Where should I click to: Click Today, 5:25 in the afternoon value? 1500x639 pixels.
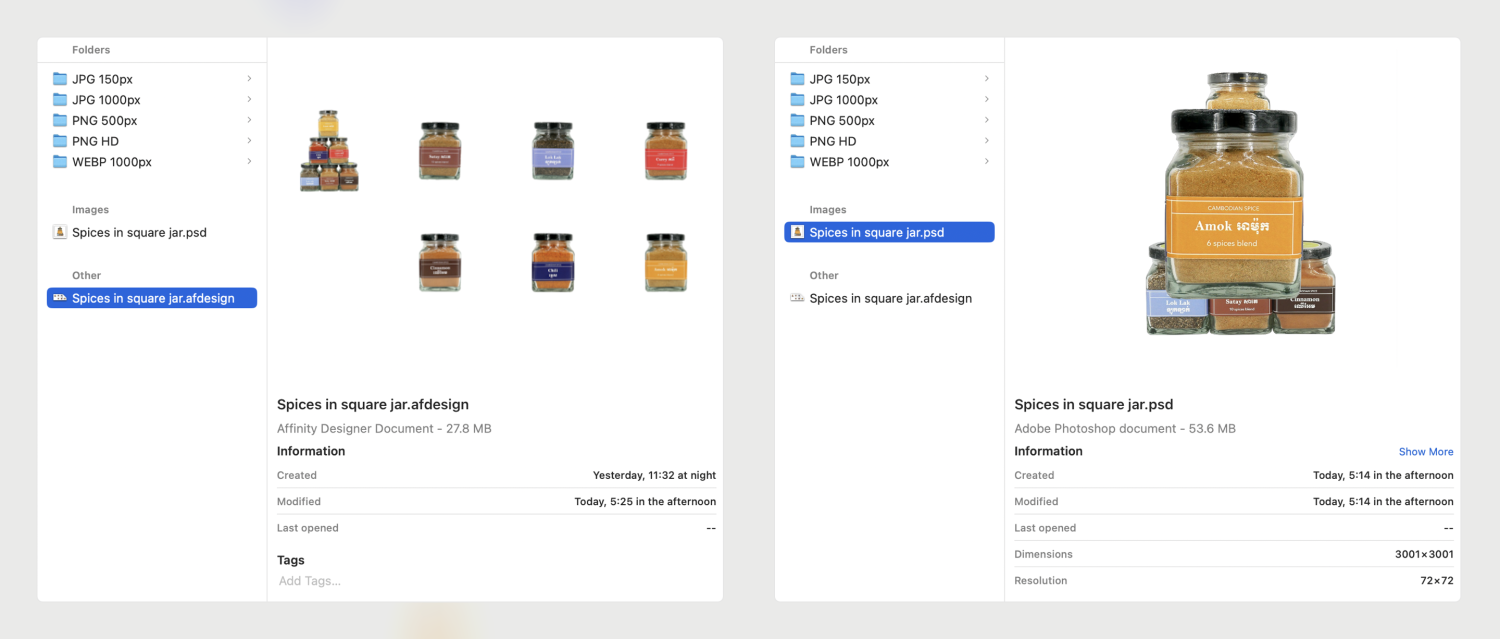coord(645,502)
